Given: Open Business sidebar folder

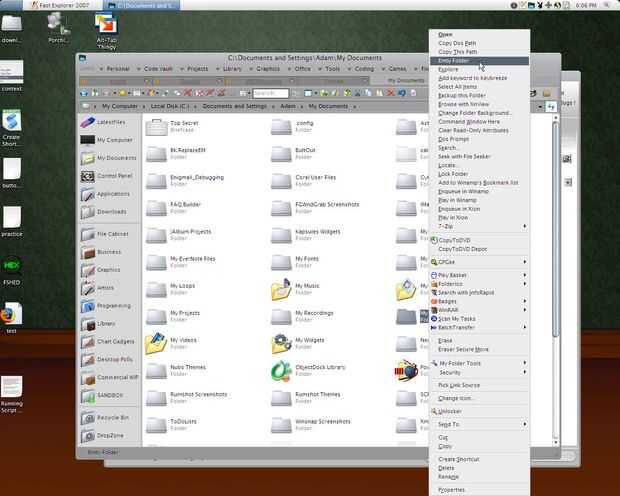Looking at the screenshot, I should coord(102,252).
